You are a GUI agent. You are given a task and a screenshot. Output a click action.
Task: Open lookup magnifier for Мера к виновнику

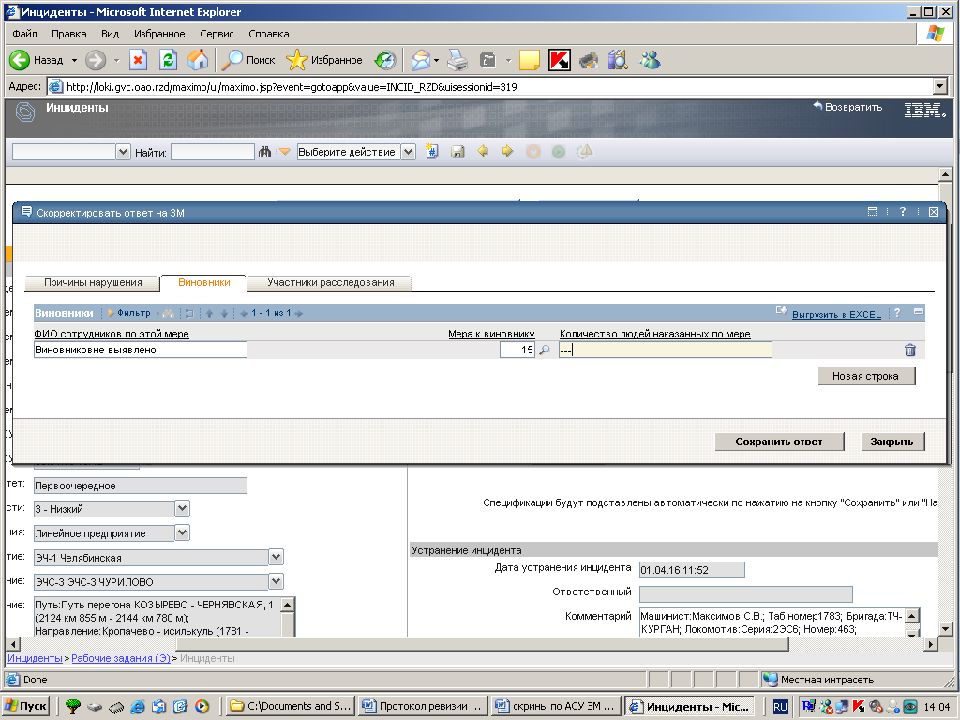click(x=544, y=350)
